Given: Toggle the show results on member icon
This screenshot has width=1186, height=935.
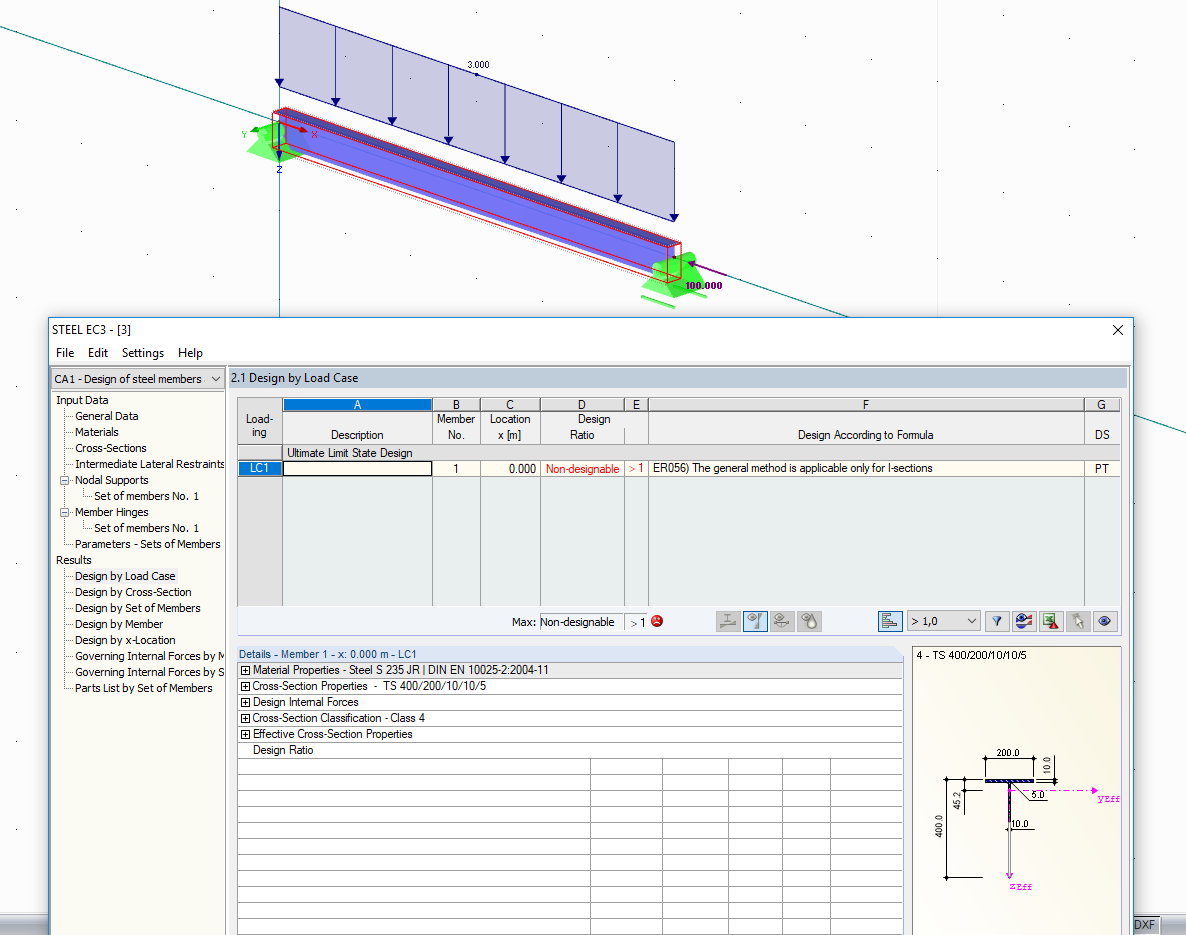Looking at the screenshot, I should pyautogui.click(x=755, y=622).
